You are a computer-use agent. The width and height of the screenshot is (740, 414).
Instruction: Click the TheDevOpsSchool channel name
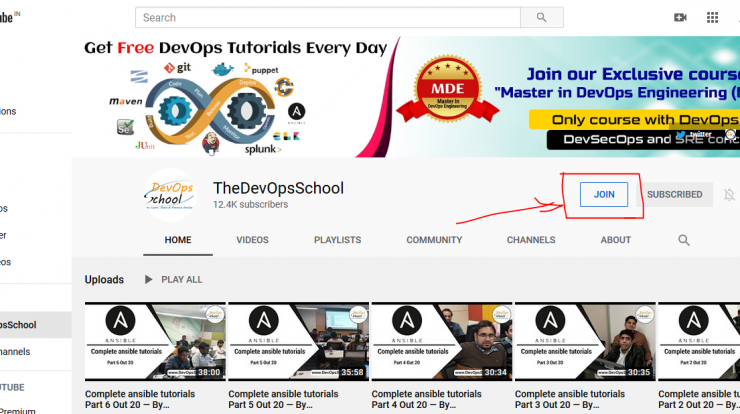278,188
